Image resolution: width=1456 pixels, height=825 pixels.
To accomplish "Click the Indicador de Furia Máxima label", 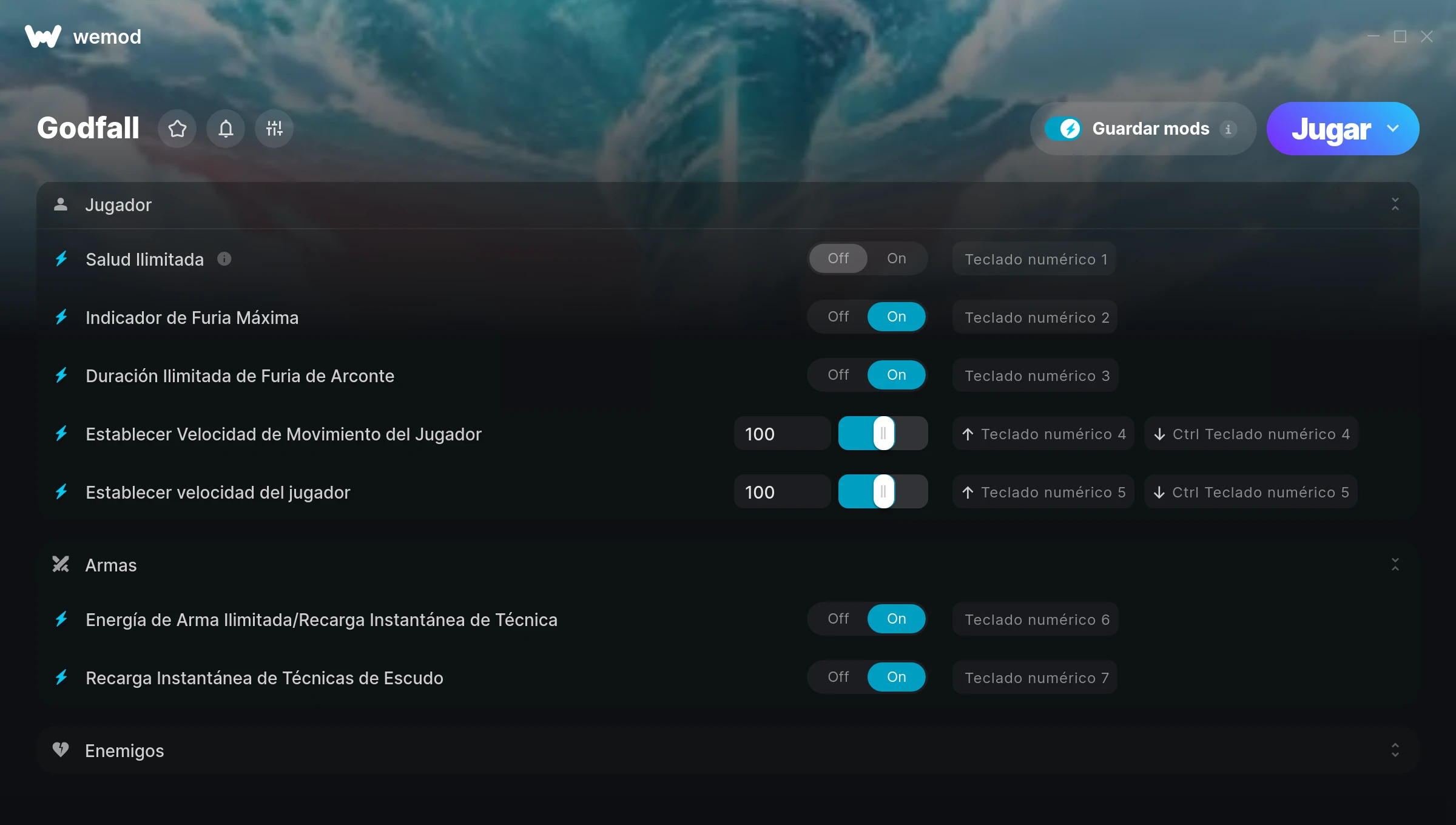I will 192,317.
